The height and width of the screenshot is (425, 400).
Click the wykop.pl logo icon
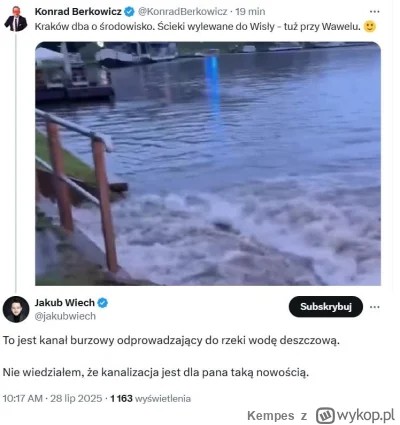point(325,416)
